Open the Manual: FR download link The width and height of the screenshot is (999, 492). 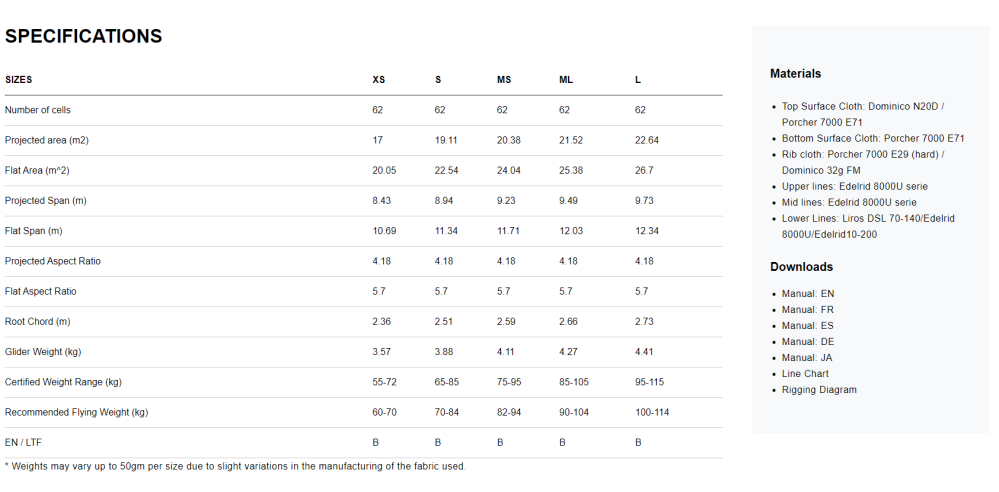click(808, 310)
